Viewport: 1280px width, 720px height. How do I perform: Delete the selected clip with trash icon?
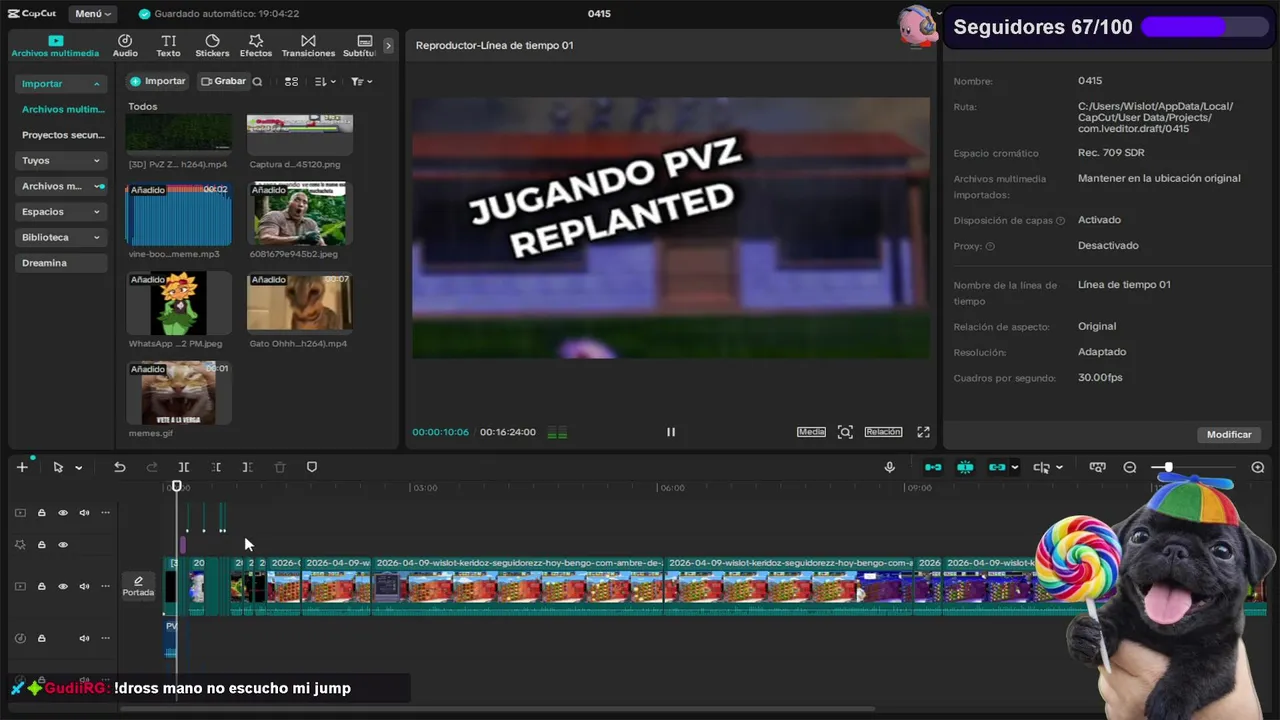point(280,467)
